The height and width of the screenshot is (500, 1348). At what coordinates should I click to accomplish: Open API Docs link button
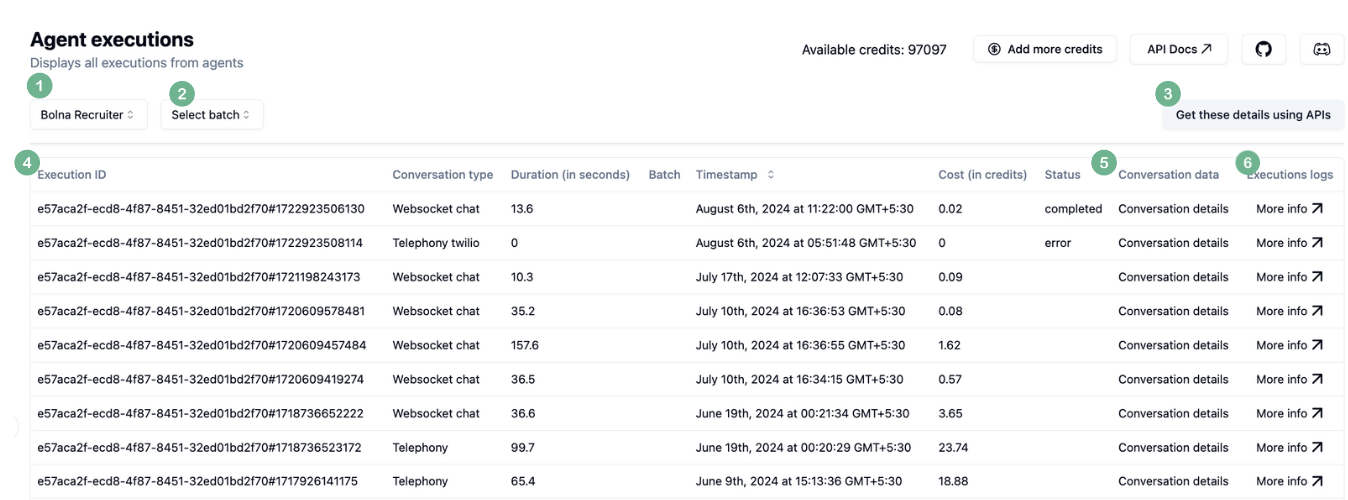(x=1179, y=49)
